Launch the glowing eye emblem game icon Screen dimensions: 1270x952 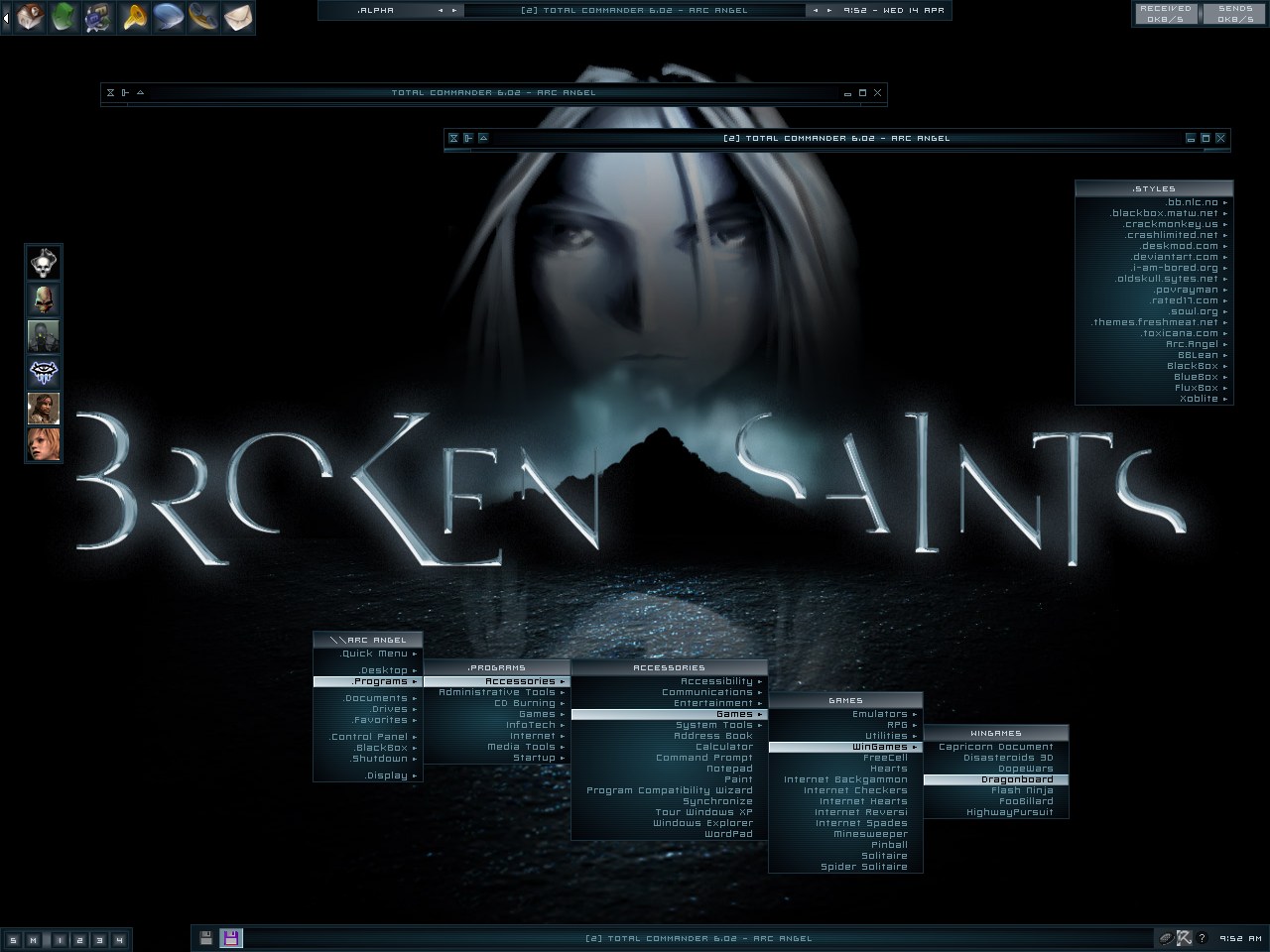(x=44, y=372)
